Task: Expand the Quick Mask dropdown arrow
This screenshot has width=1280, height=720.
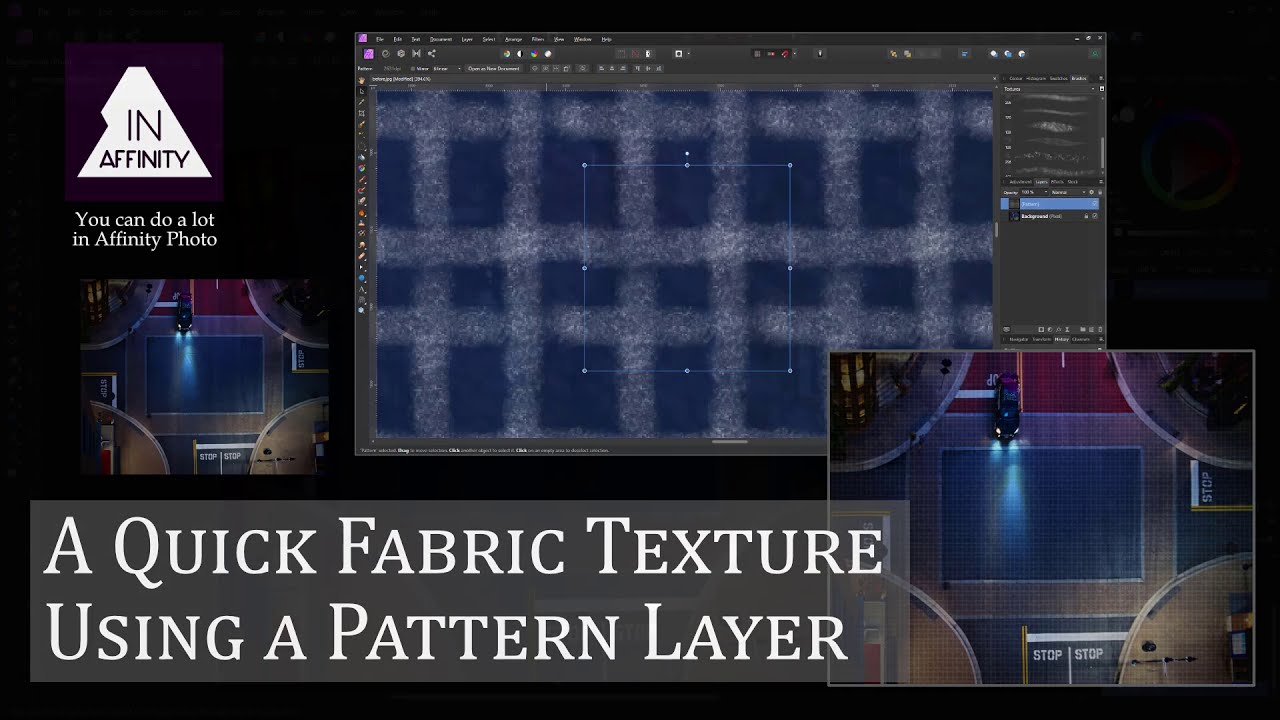Action: (689, 53)
